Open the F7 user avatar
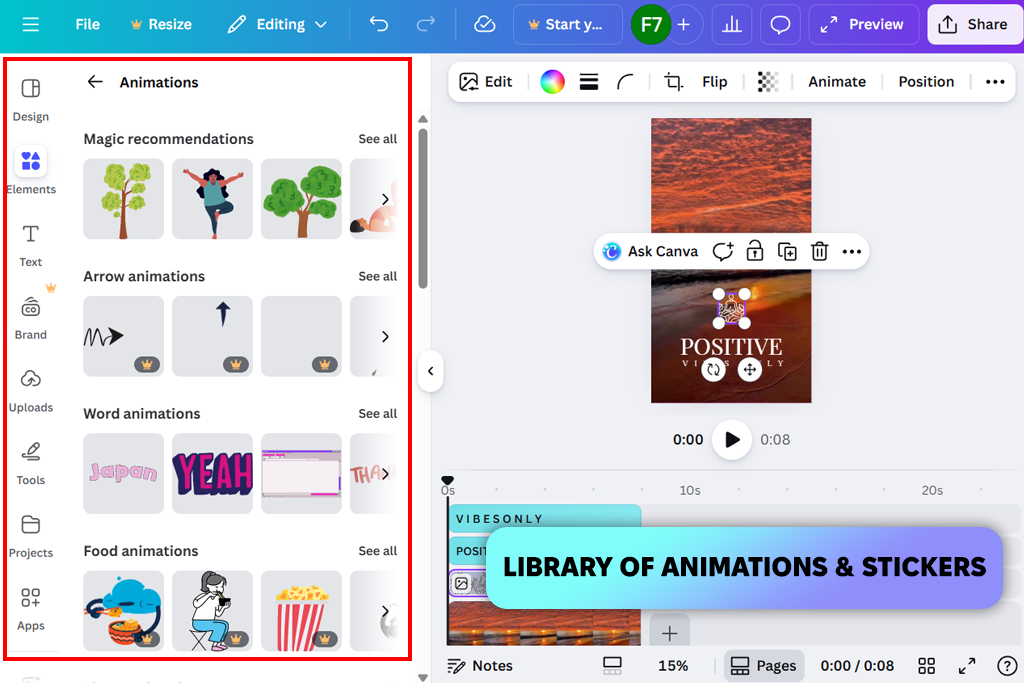 [650, 25]
